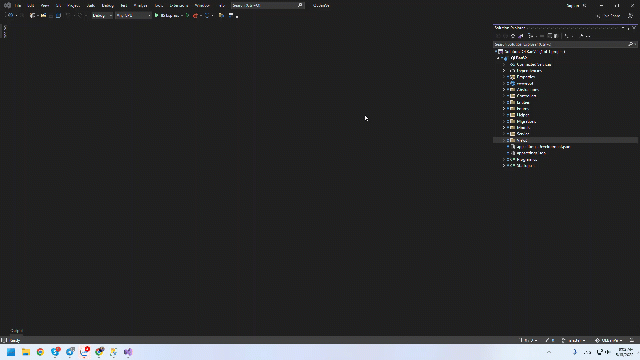Expand the Controllers folder
Image resolution: width=640 pixels, height=360 pixels.
coord(504,96)
